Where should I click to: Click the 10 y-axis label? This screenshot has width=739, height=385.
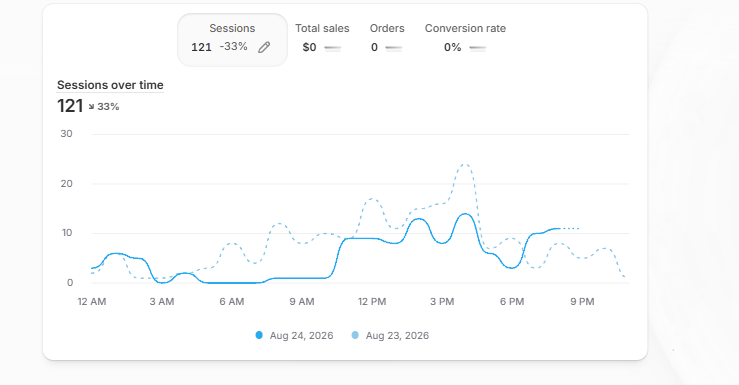(x=66, y=233)
